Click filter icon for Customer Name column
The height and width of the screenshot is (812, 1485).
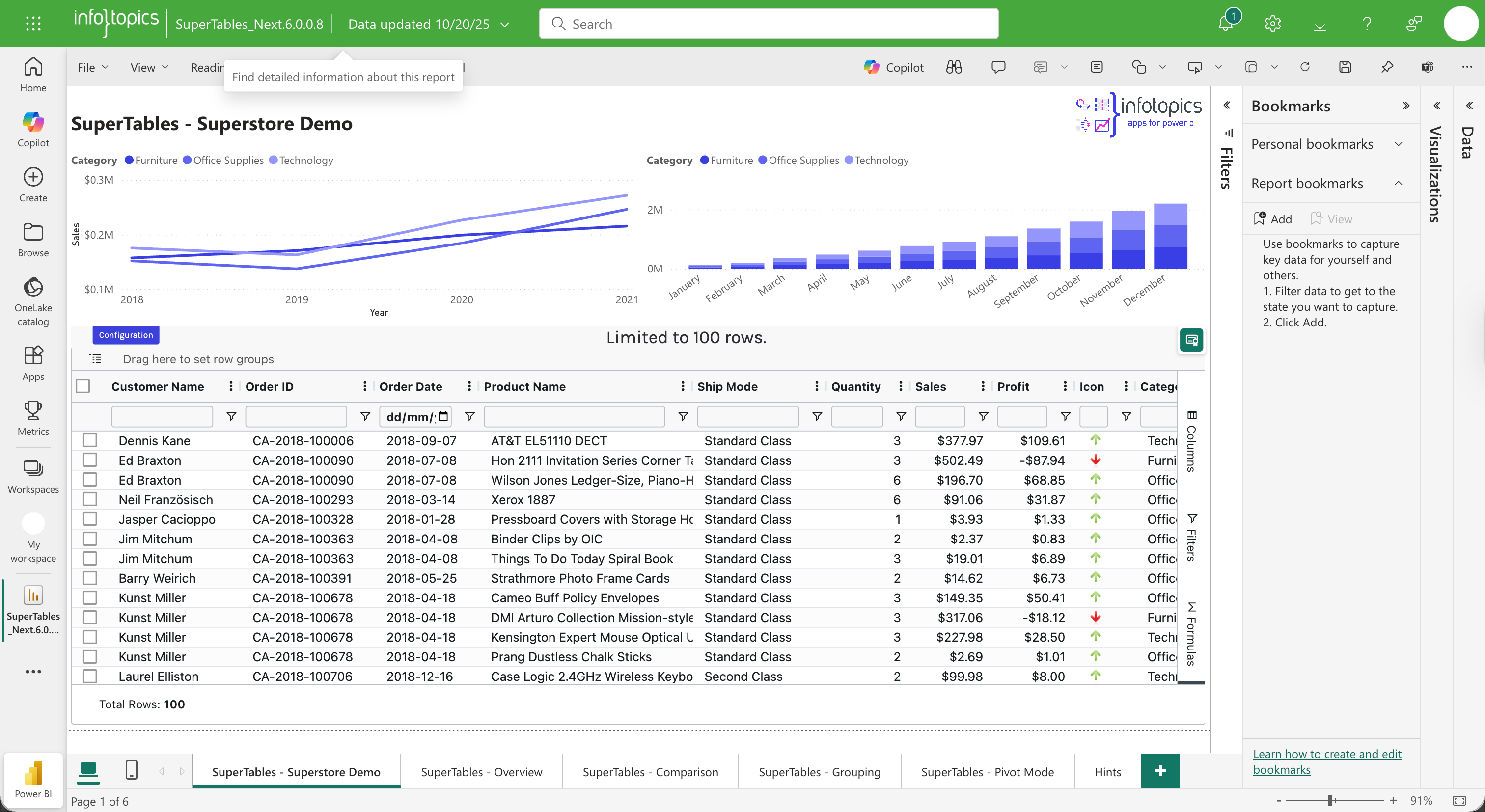click(231, 416)
